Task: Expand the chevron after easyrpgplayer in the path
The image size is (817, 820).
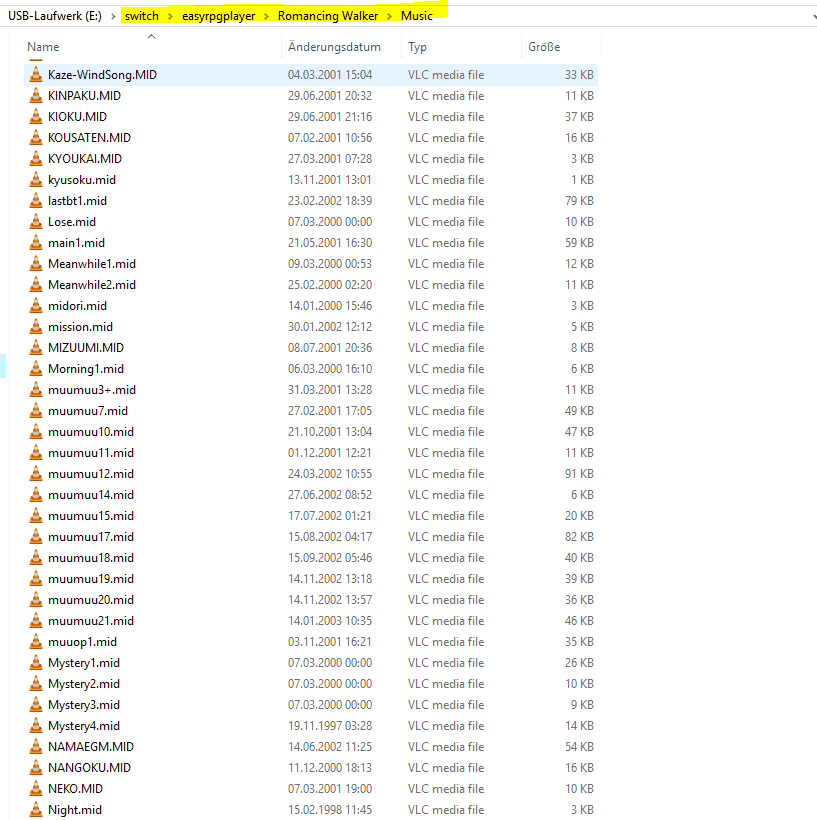Action: pos(266,16)
